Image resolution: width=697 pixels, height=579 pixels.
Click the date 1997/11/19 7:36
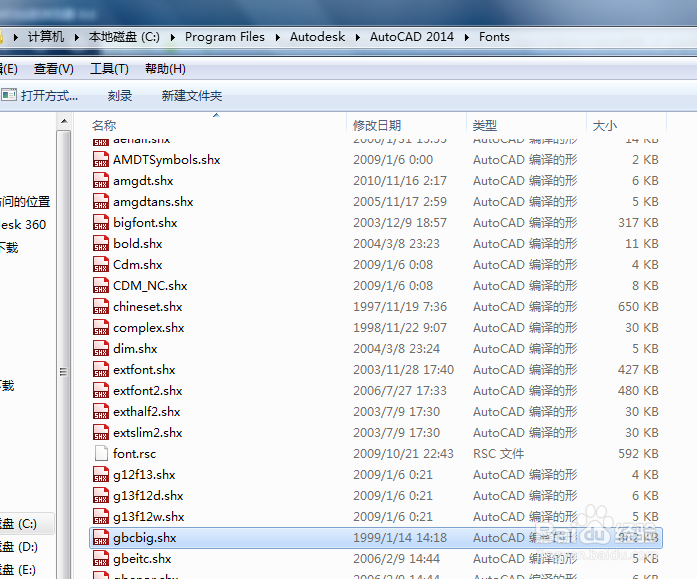[400, 307]
